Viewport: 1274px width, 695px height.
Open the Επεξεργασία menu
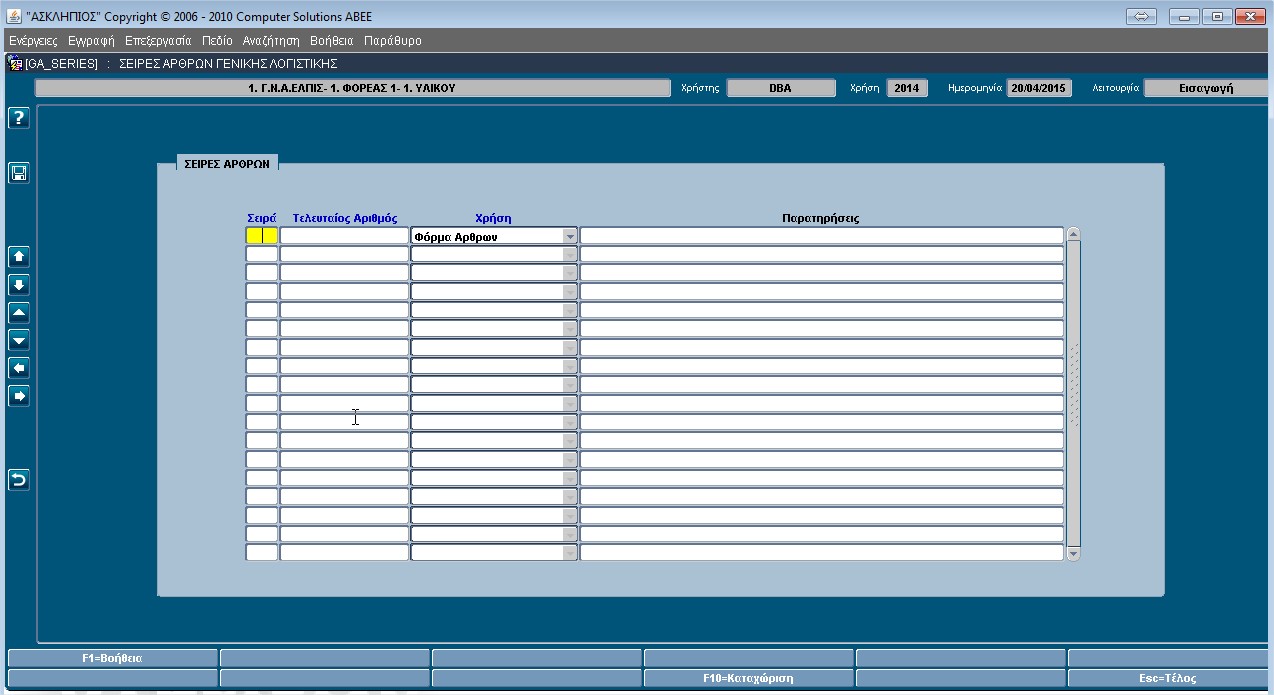pos(158,41)
